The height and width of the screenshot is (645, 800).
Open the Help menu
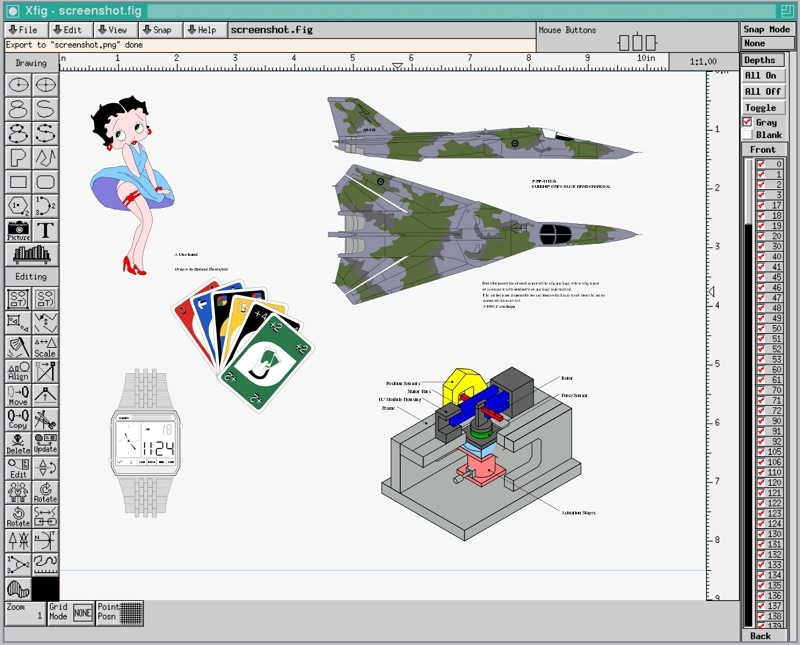205,30
